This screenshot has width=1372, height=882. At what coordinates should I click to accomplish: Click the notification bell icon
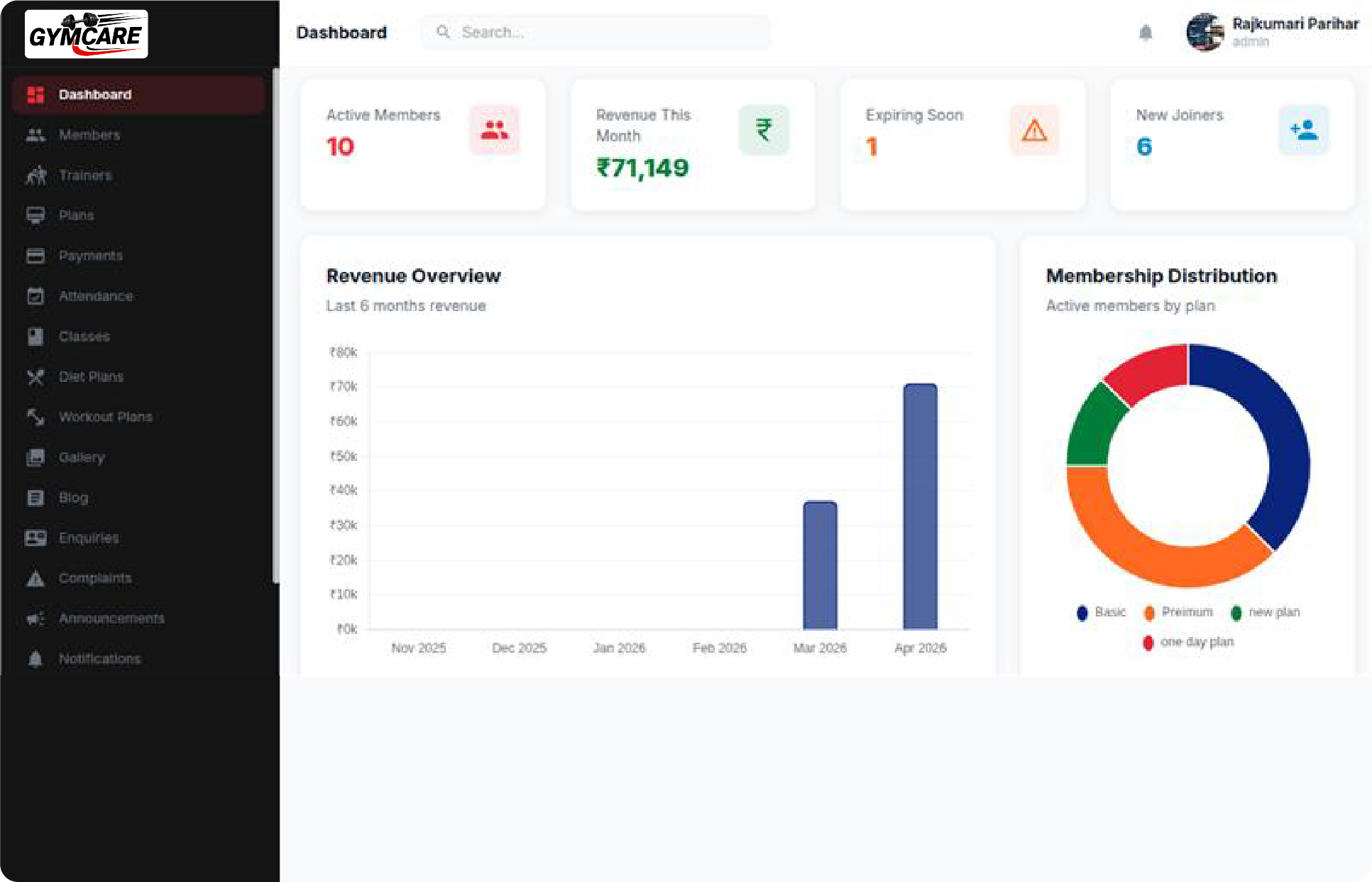(x=1146, y=33)
